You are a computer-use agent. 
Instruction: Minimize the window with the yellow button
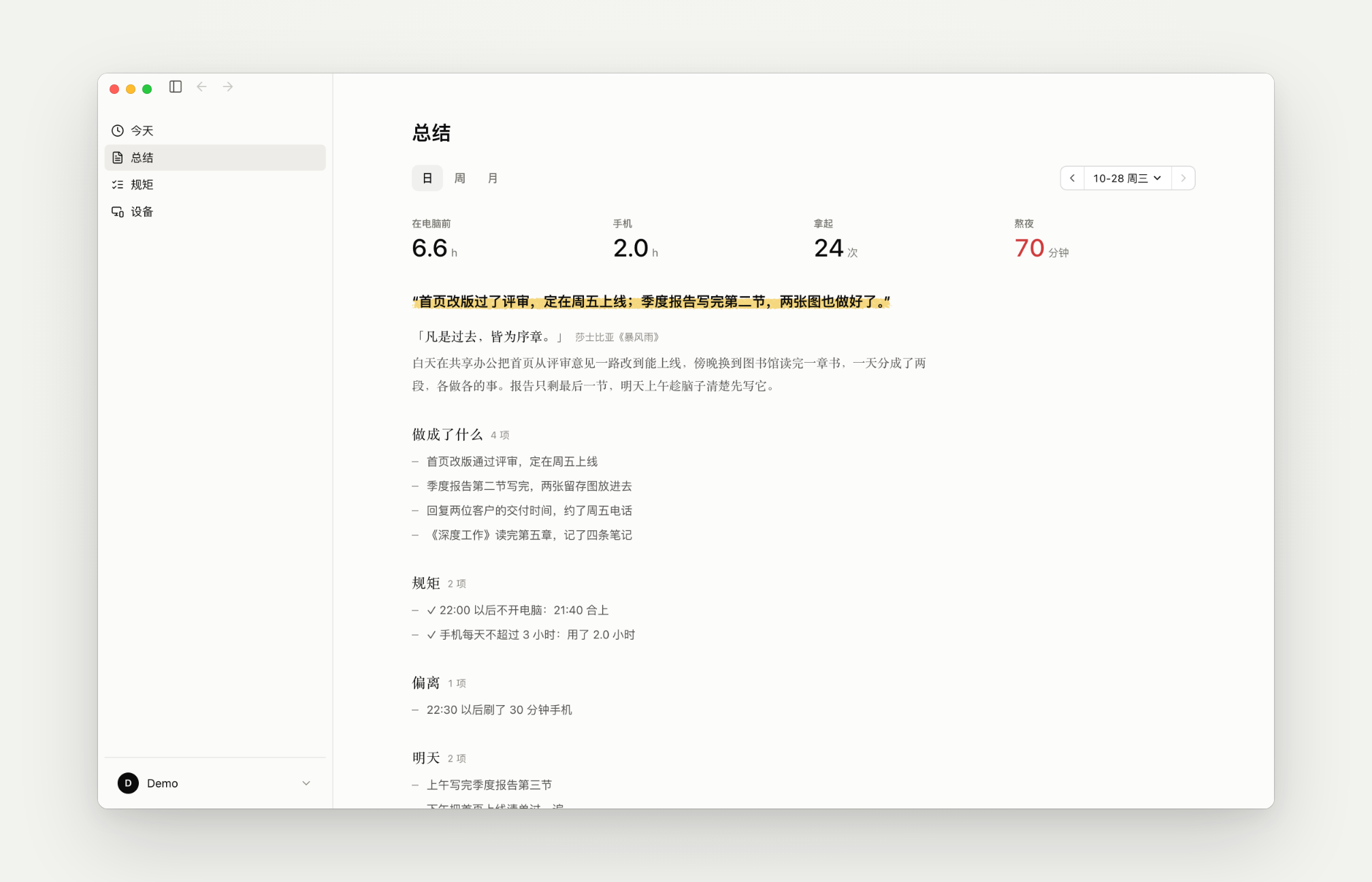click(x=131, y=89)
